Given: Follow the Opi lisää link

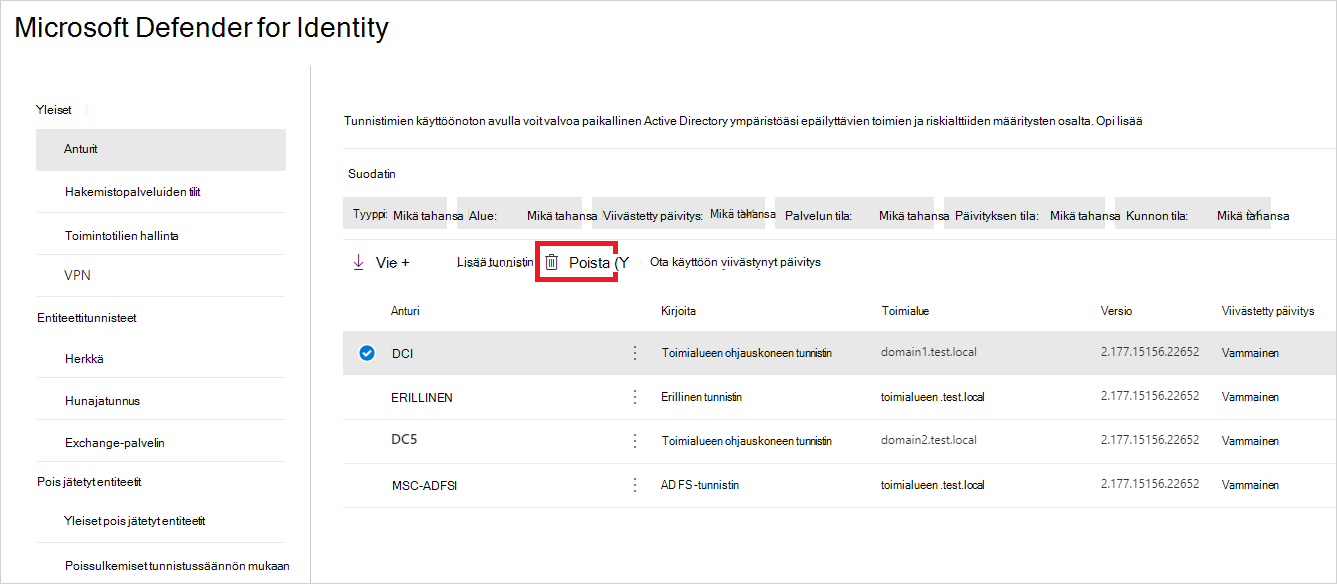Looking at the screenshot, I should point(1121,121).
